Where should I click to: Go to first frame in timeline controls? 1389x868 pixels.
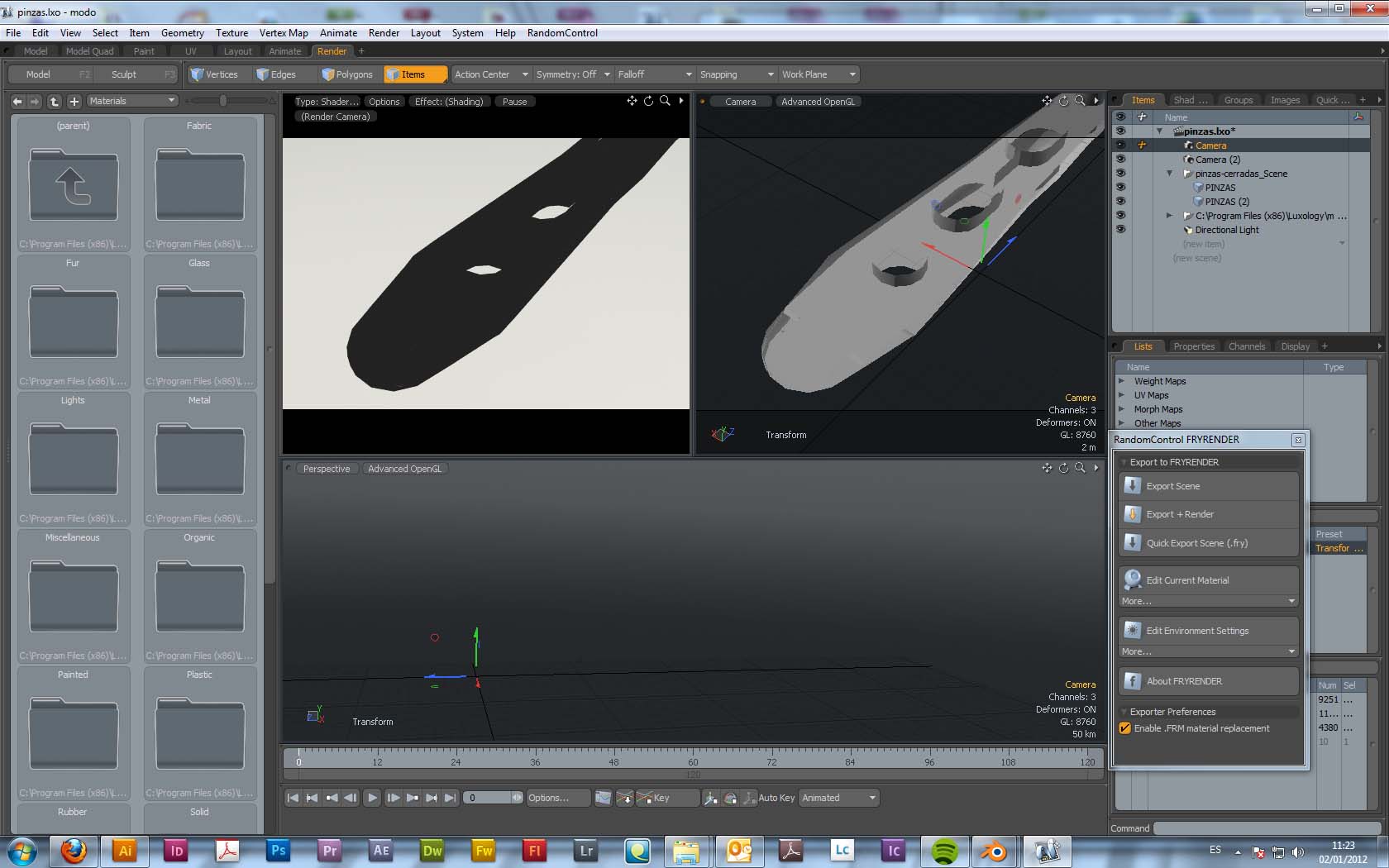click(x=293, y=798)
